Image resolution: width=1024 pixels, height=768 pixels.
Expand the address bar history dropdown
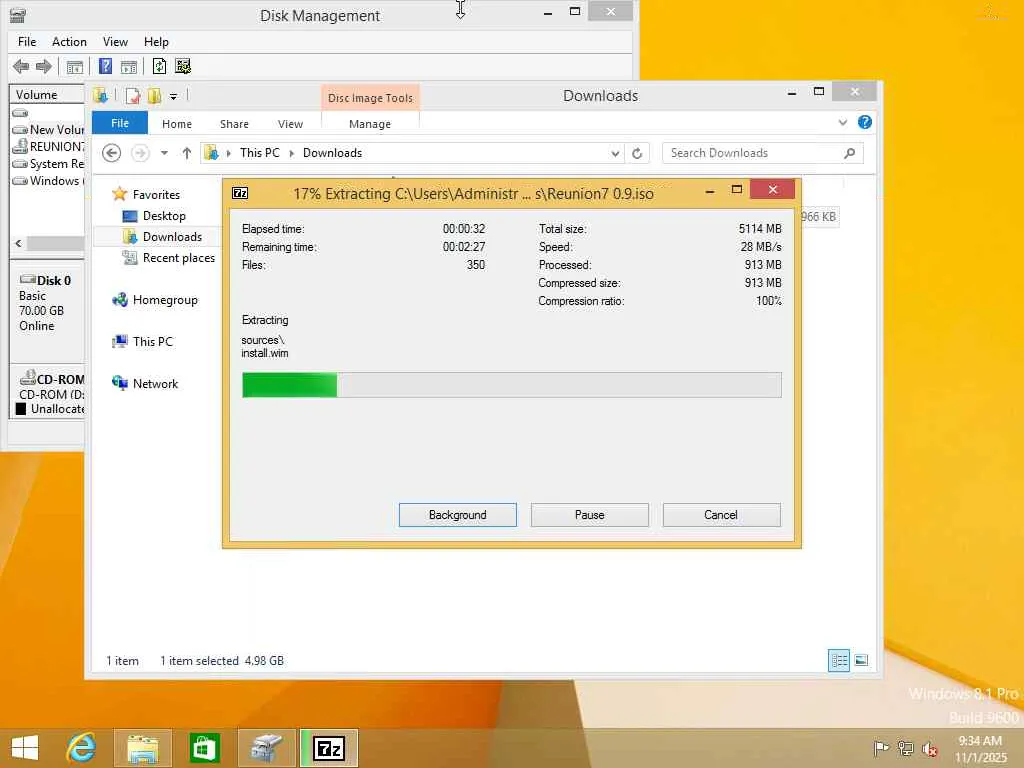point(615,153)
